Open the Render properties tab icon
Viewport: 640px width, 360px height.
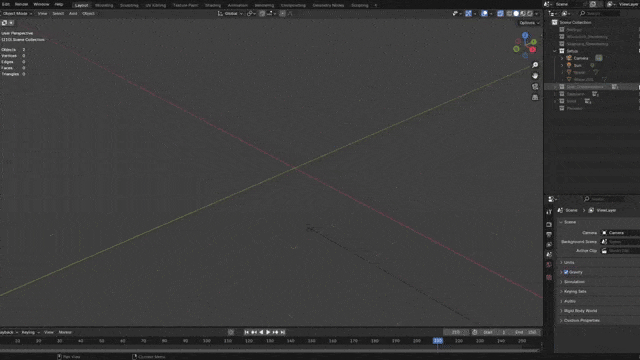[x=549, y=224]
